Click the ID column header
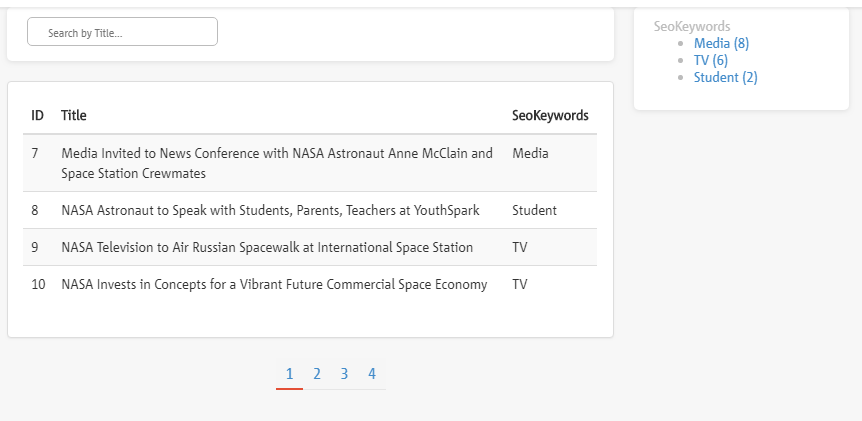 pyautogui.click(x=37, y=115)
